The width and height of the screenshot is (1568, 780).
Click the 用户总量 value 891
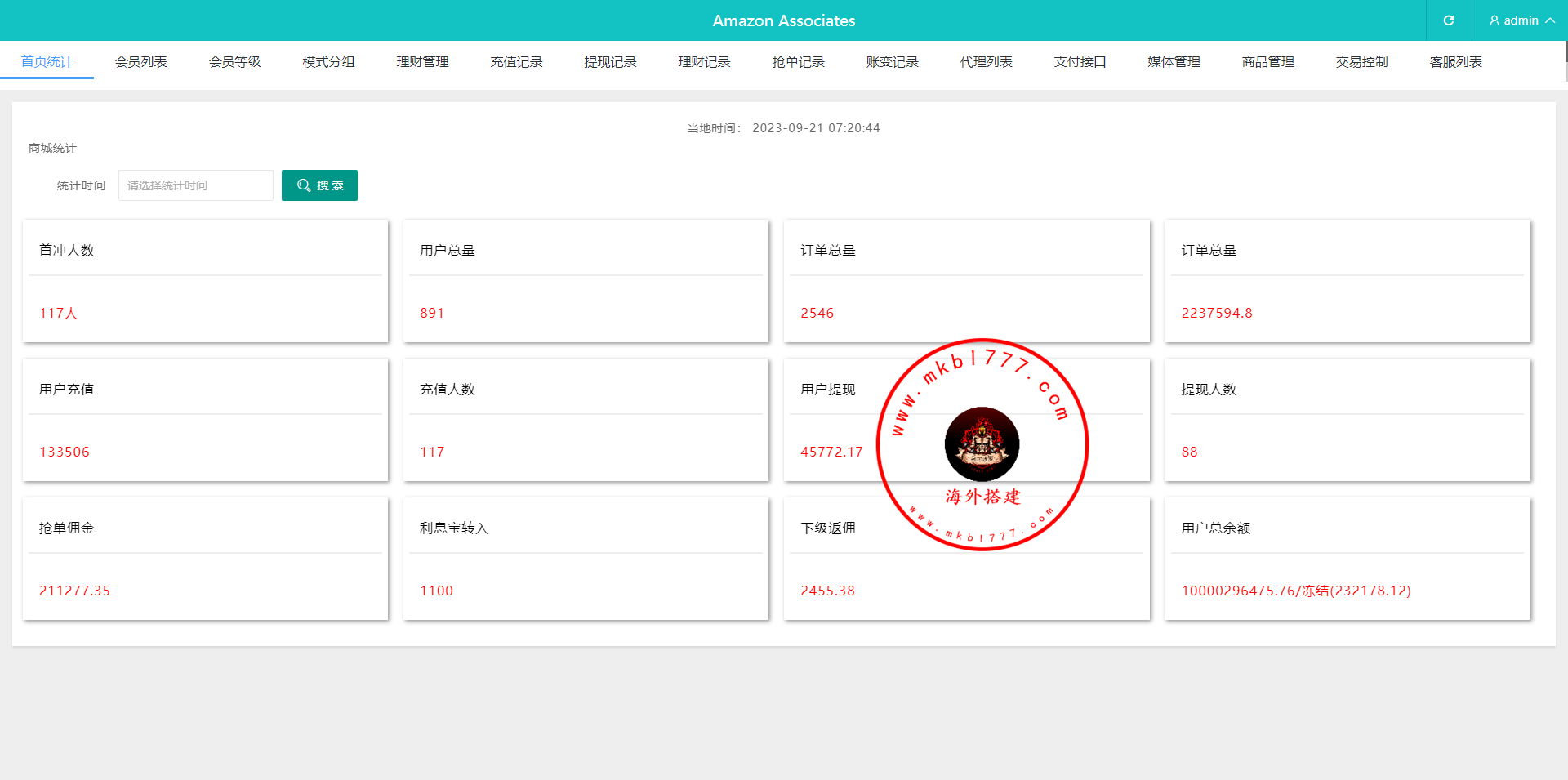(432, 313)
